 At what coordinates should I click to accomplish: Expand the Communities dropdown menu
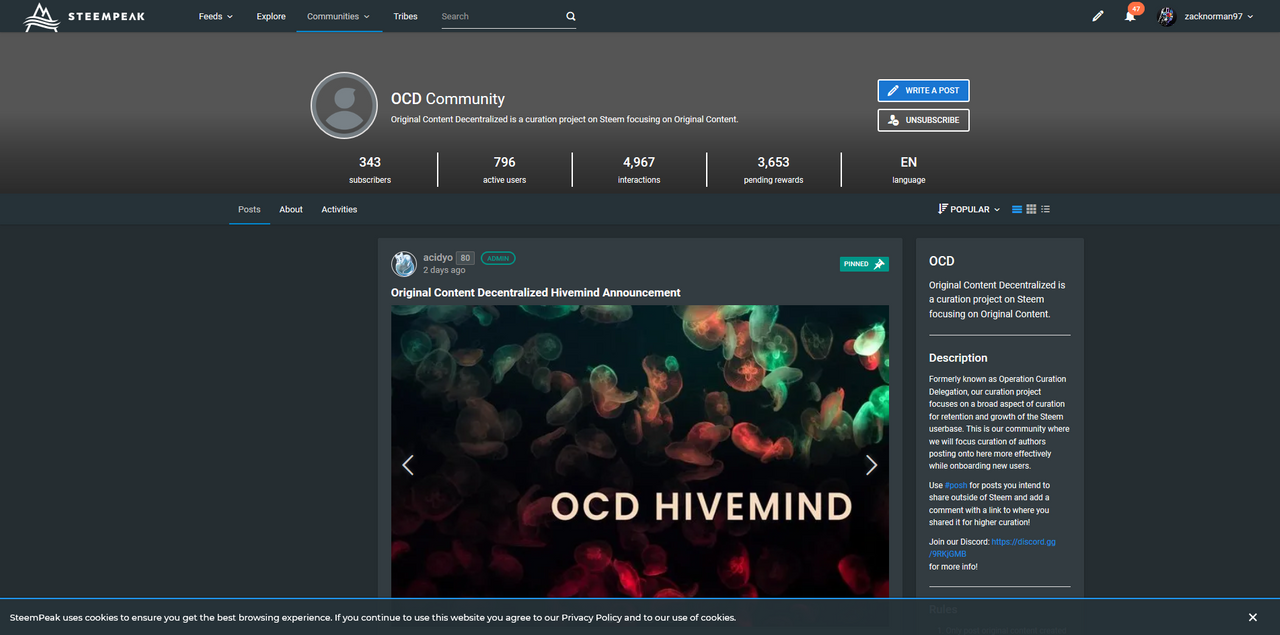coord(339,16)
